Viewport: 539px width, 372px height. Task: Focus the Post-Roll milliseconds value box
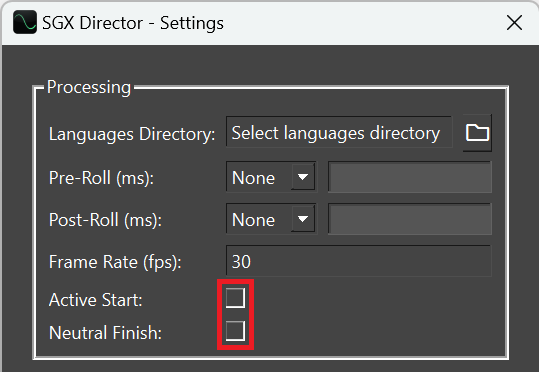coord(410,219)
